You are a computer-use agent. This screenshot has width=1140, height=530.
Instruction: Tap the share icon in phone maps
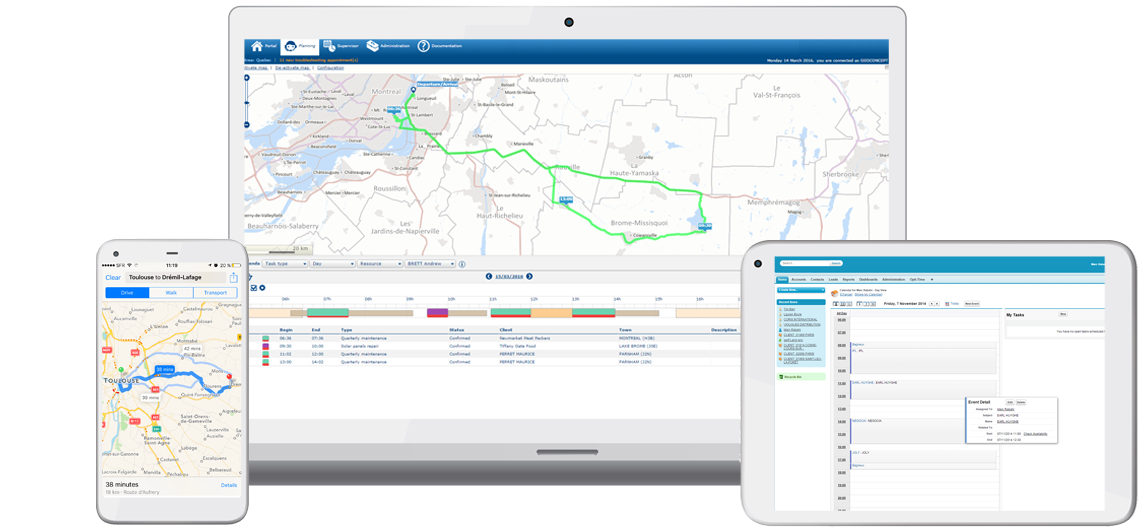click(234, 277)
